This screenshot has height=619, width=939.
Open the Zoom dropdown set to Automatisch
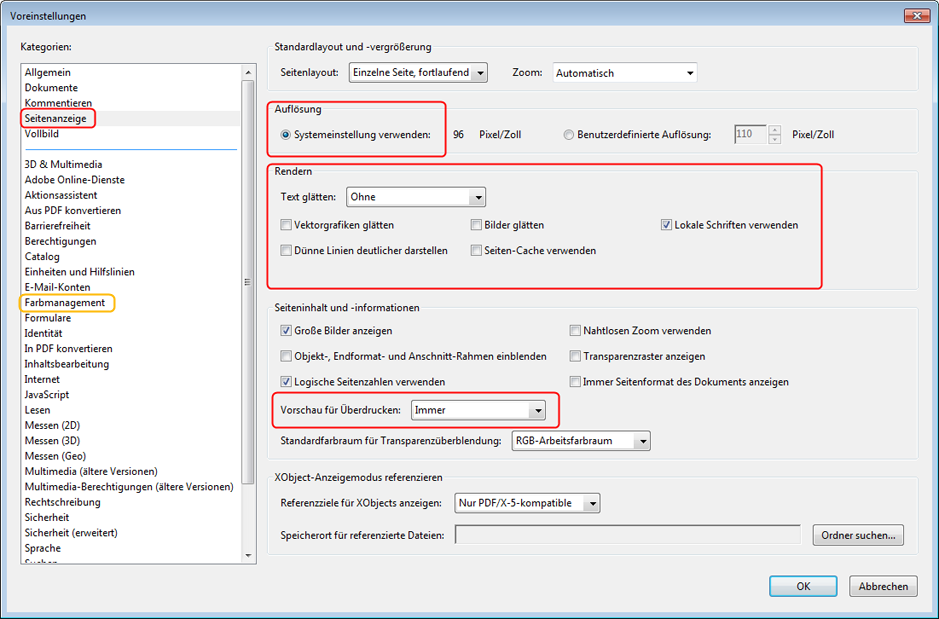pyautogui.click(x=625, y=73)
